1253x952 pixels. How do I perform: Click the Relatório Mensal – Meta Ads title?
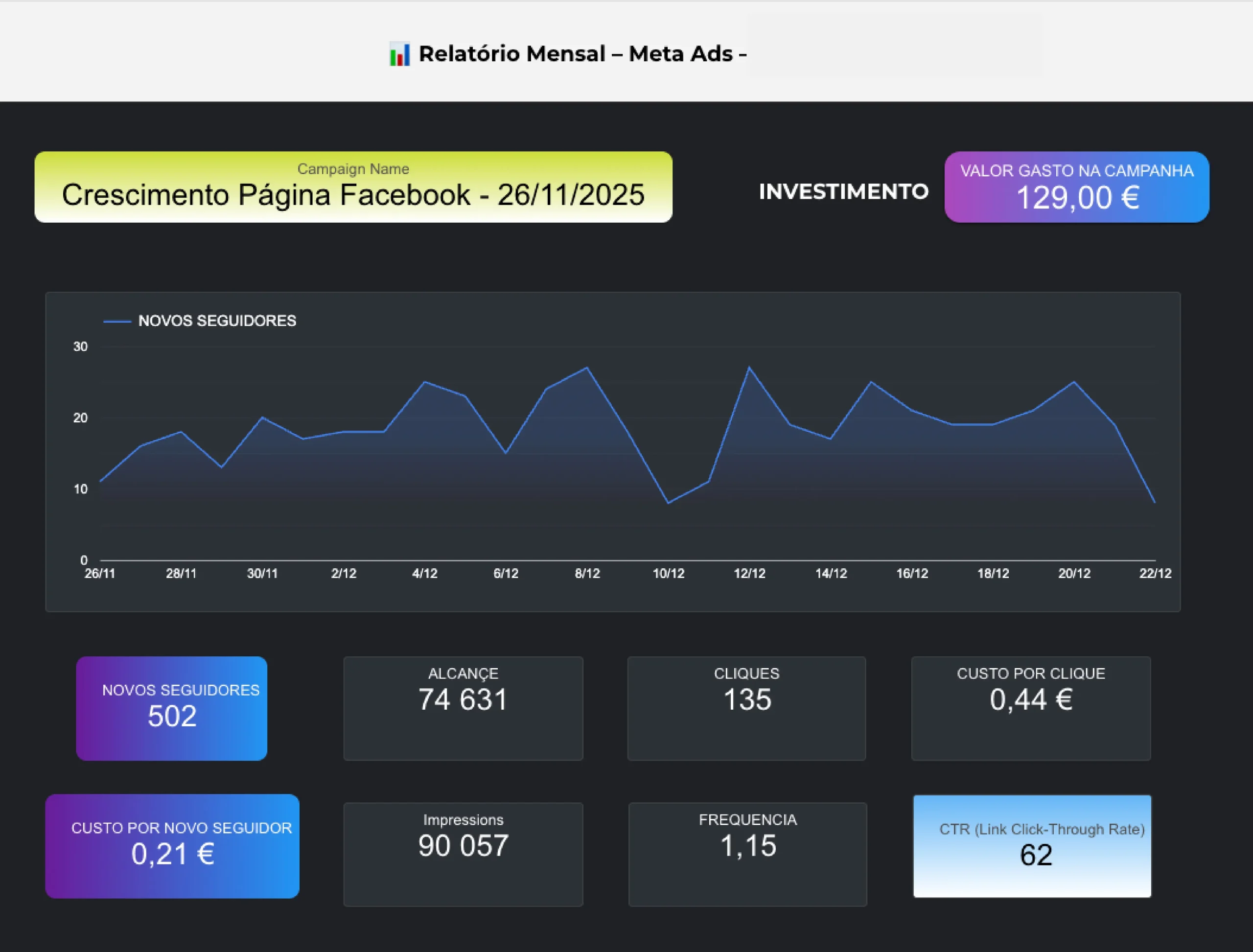[x=582, y=54]
